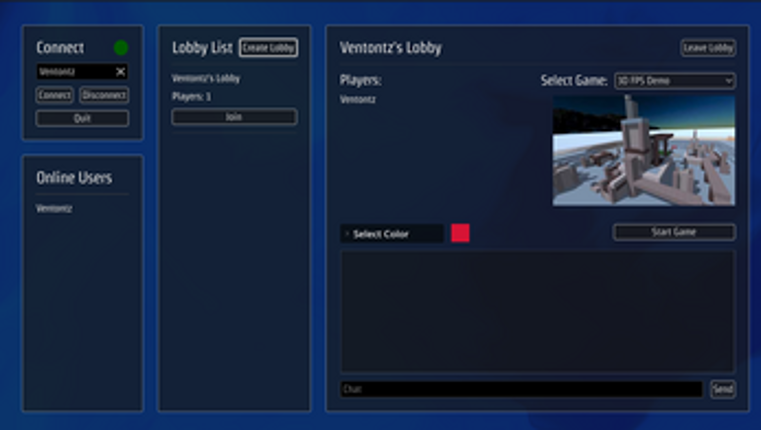The image size is (761, 430).
Task: Open the Select Color picker button
Action: click(x=392, y=234)
